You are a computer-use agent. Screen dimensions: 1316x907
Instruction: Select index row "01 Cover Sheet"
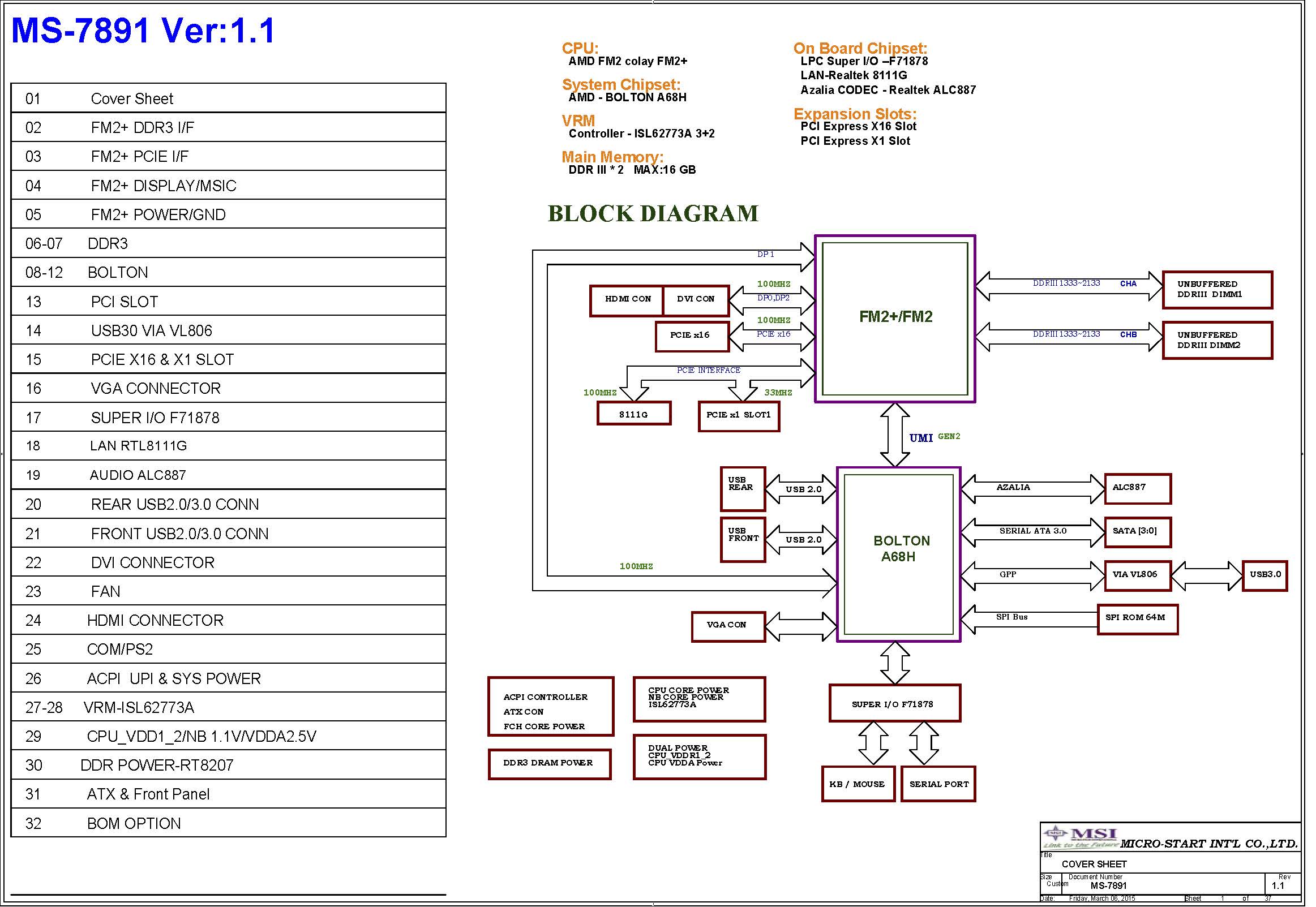tap(229, 98)
